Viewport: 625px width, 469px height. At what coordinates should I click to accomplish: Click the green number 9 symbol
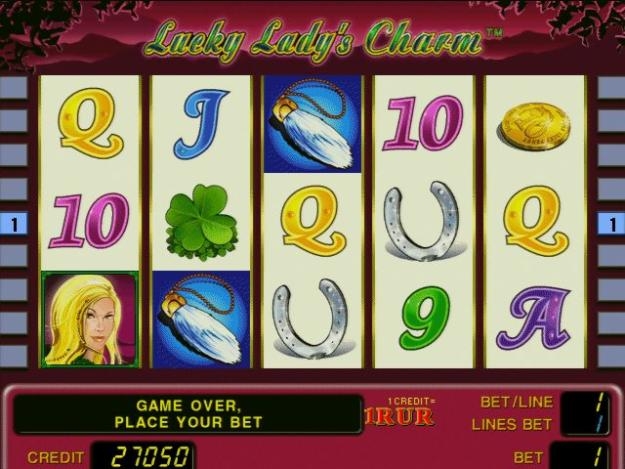pyautogui.click(x=426, y=318)
